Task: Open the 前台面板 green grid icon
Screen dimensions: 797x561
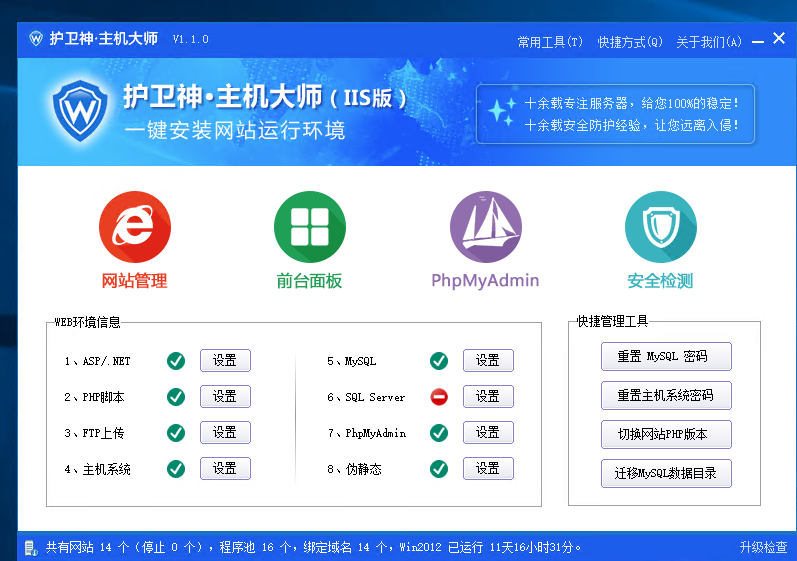Action: [310, 227]
